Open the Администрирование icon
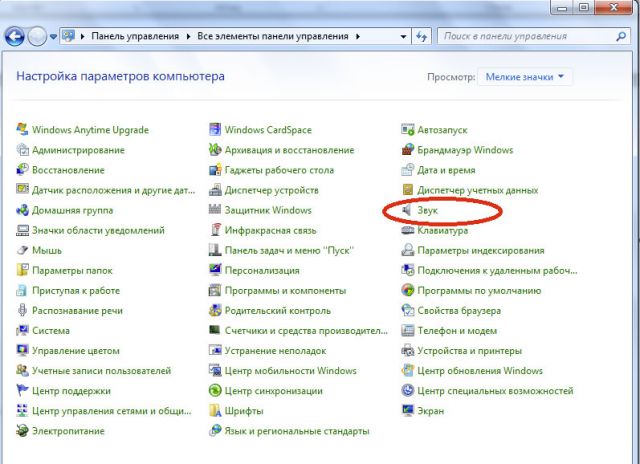This screenshot has width=640, height=464. pyautogui.click(x=22, y=150)
